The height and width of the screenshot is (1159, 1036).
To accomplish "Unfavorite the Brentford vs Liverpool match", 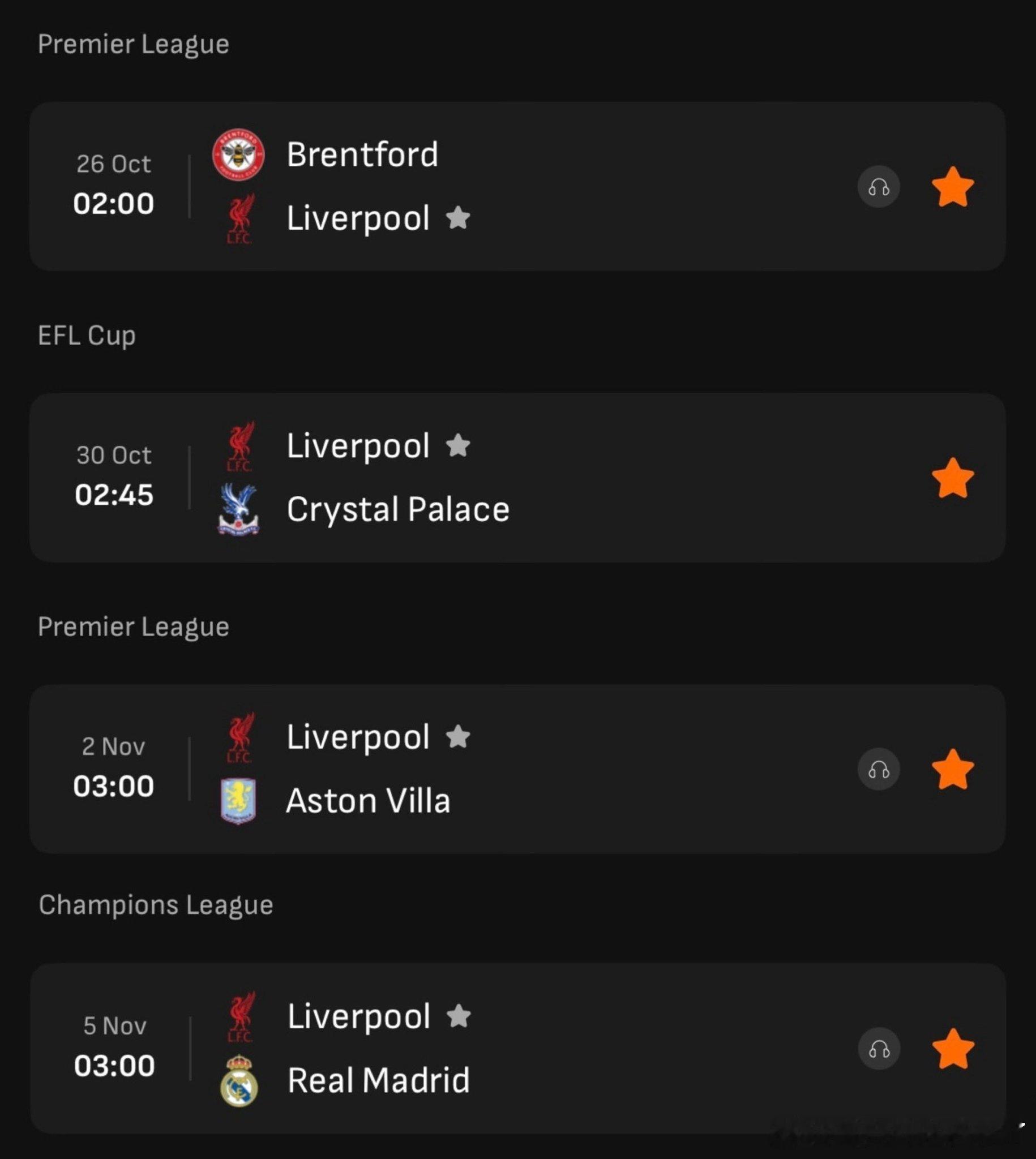I will [952, 187].
